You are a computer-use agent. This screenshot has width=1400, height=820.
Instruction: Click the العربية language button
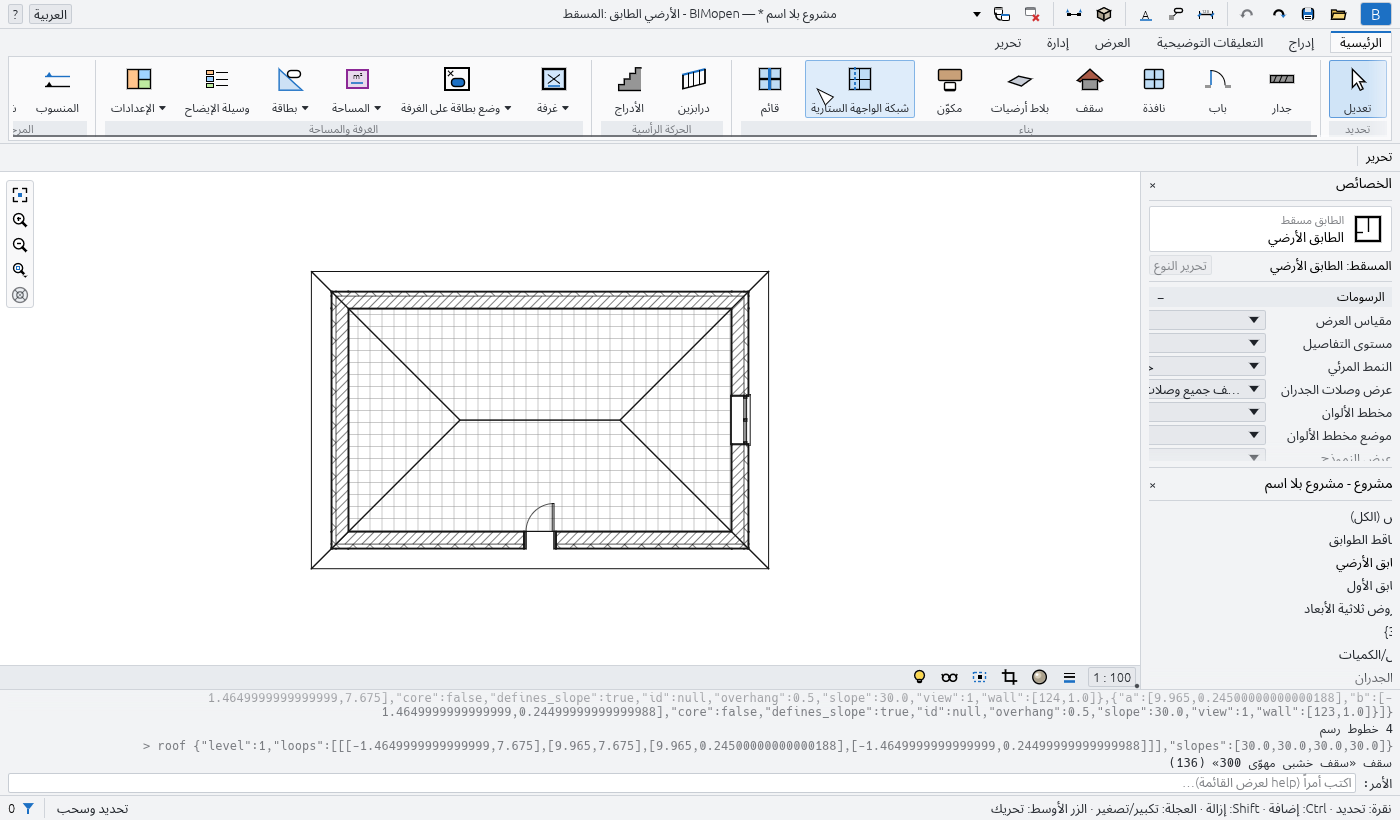tap(50, 14)
